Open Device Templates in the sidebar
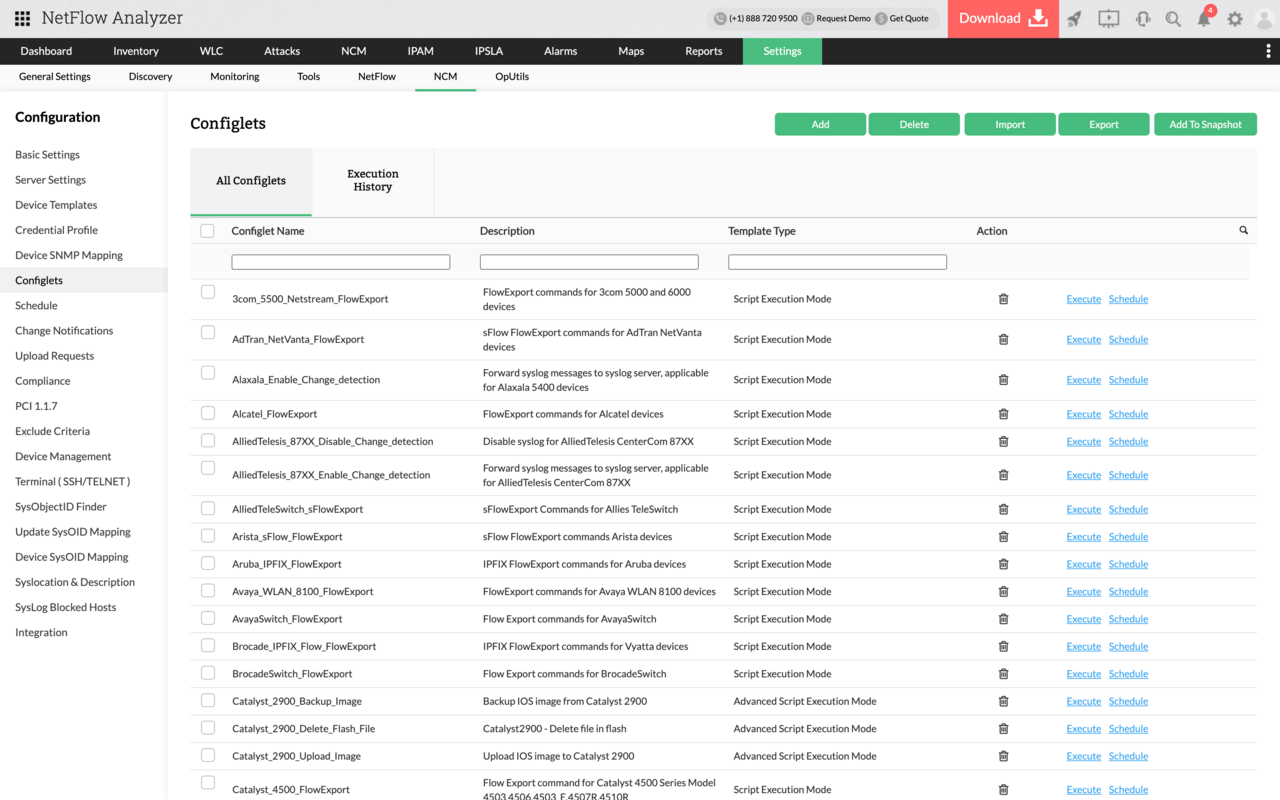The height and width of the screenshot is (800, 1280). tap(56, 205)
